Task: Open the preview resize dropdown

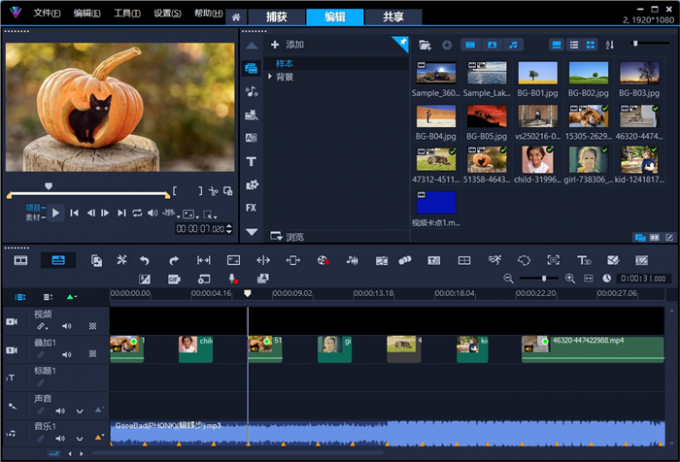Action: click(x=190, y=214)
